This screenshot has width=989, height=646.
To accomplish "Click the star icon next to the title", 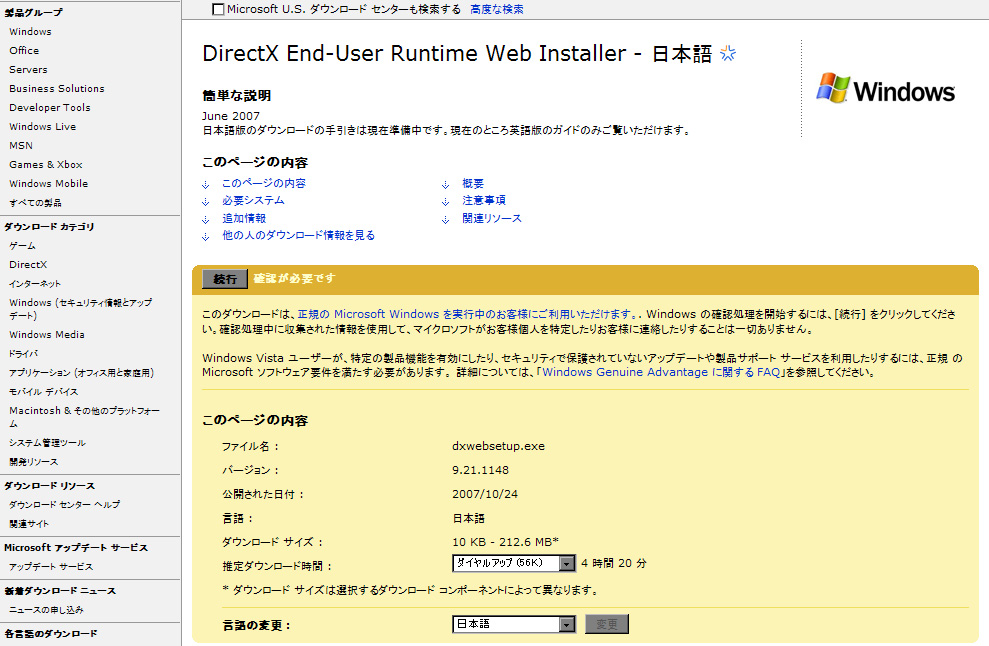I will tap(728, 54).
